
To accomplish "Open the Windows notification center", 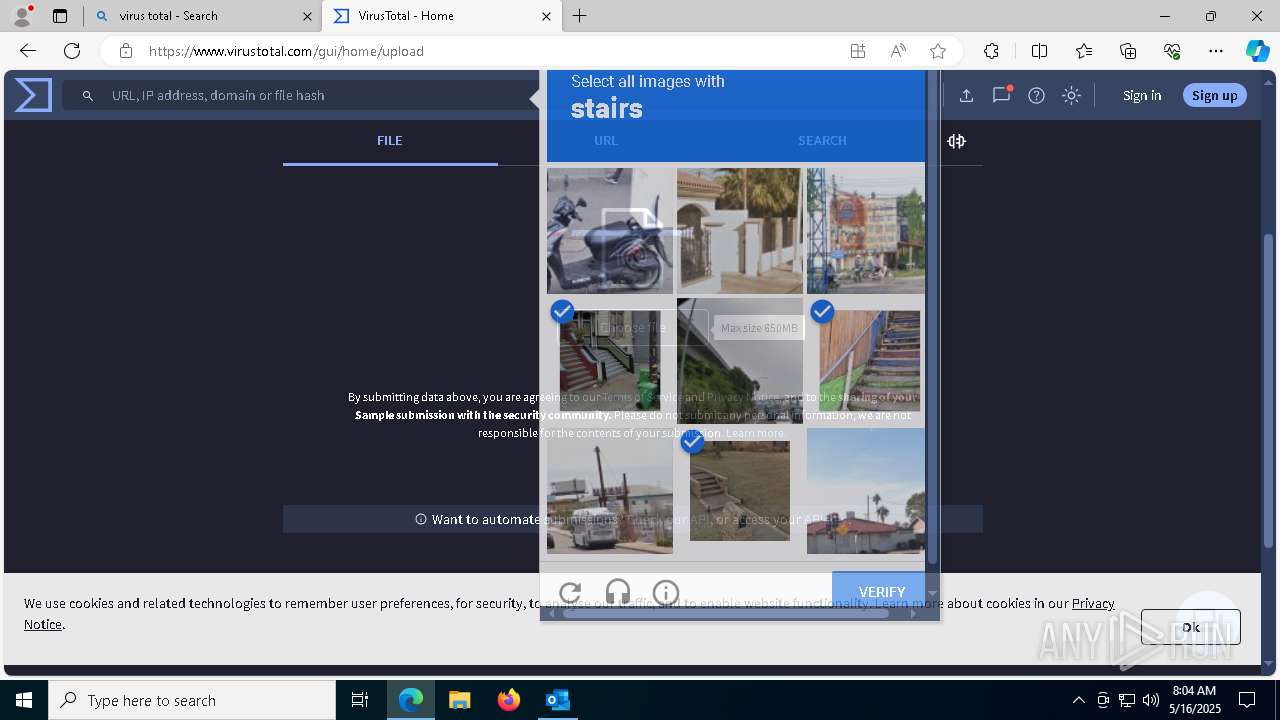I will (1247, 700).
